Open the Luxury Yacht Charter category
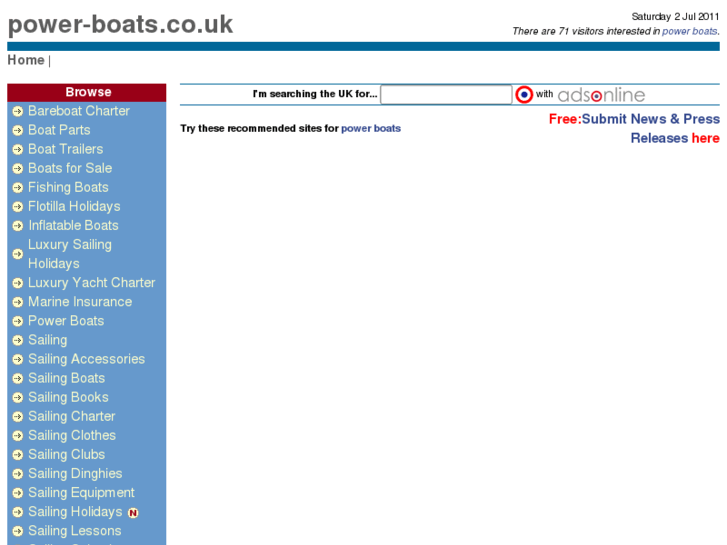Screen dimensions: 727x545 [92, 282]
